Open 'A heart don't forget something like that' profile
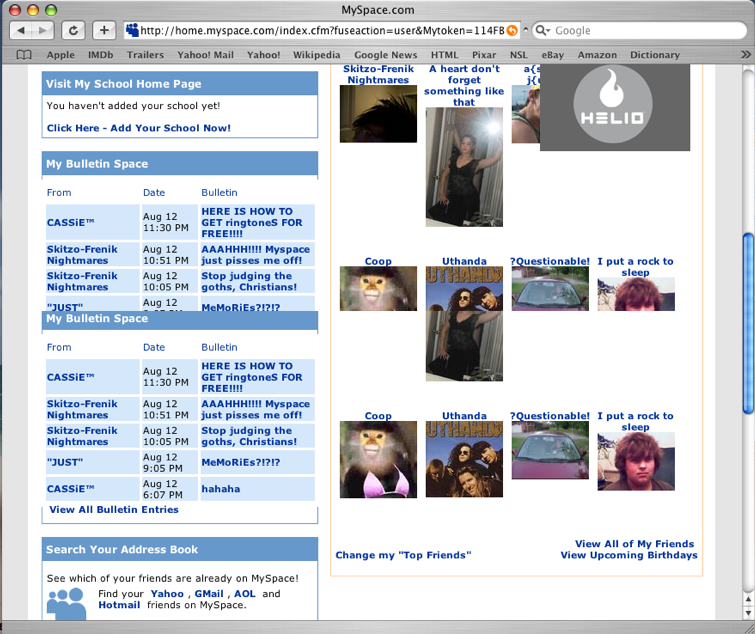The width and height of the screenshot is (755, 634). pyautogui.click(x=464, y=85)
